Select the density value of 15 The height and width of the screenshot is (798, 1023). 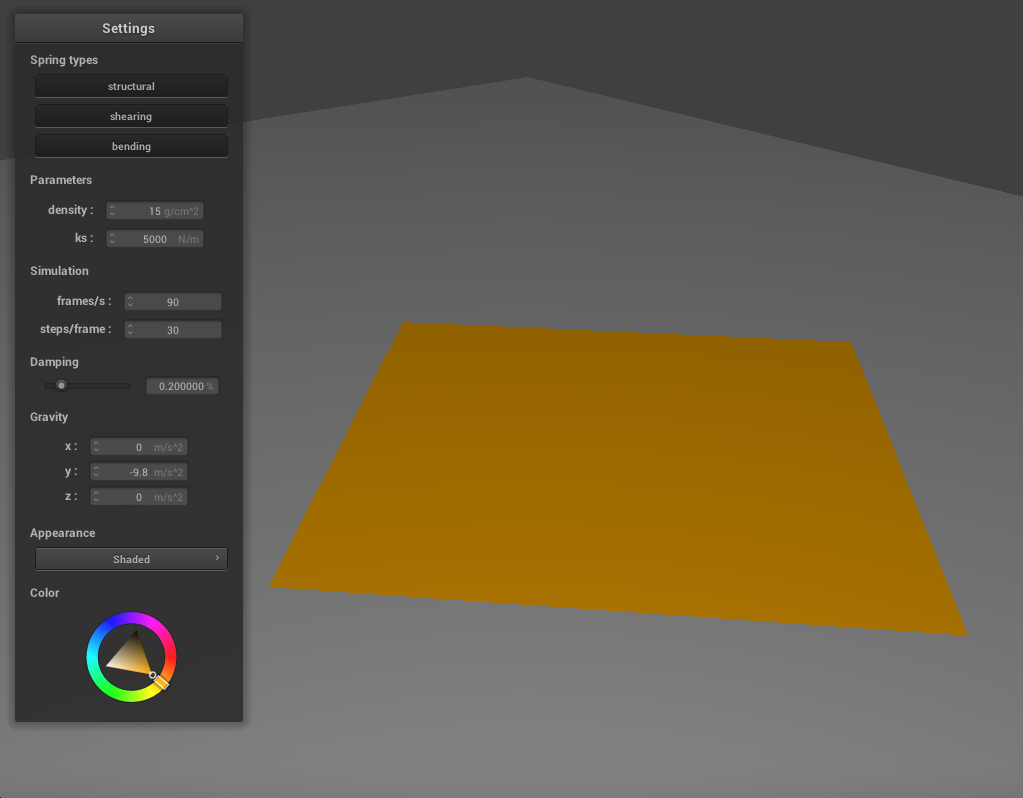point(154,211)
